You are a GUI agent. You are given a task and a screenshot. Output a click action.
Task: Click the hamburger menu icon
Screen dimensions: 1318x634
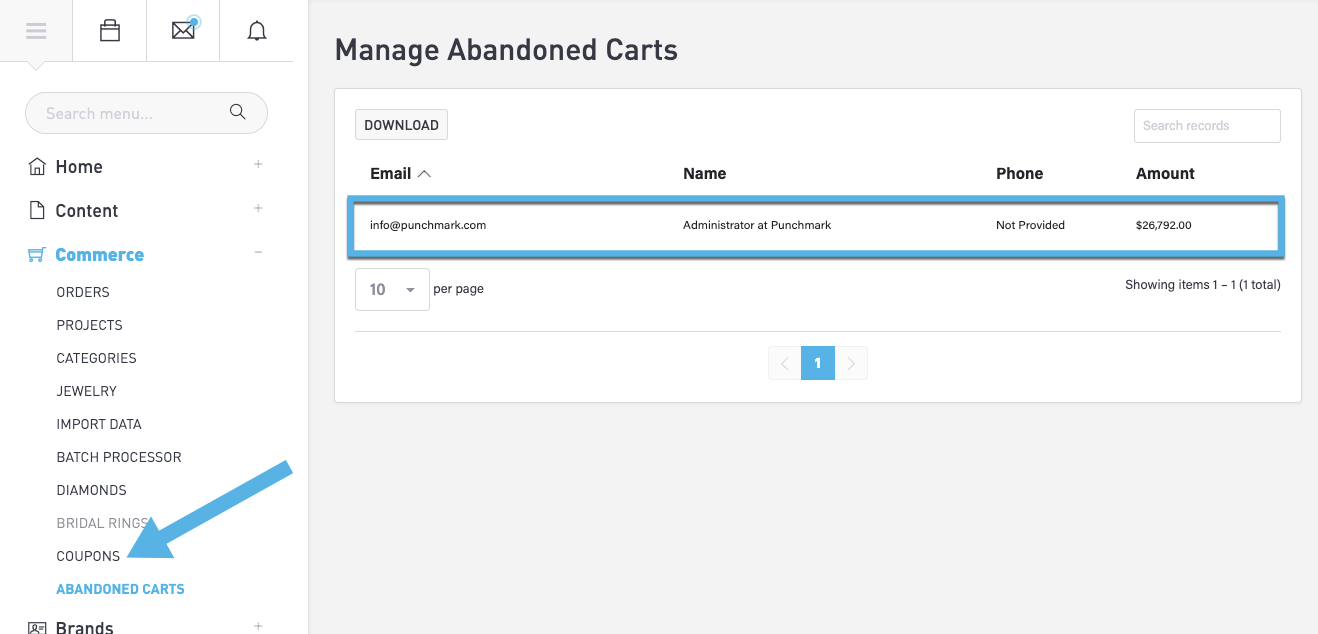click(x=36, y=31)
